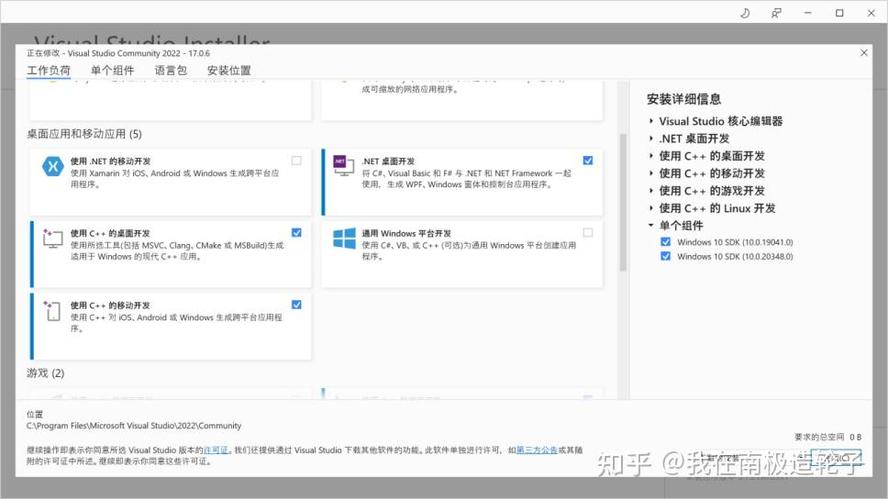This screenshot has height=500, width=888.
Task: Select the 使用 .NET 的移动开发 card title
Action: click(x=110, y=161)
